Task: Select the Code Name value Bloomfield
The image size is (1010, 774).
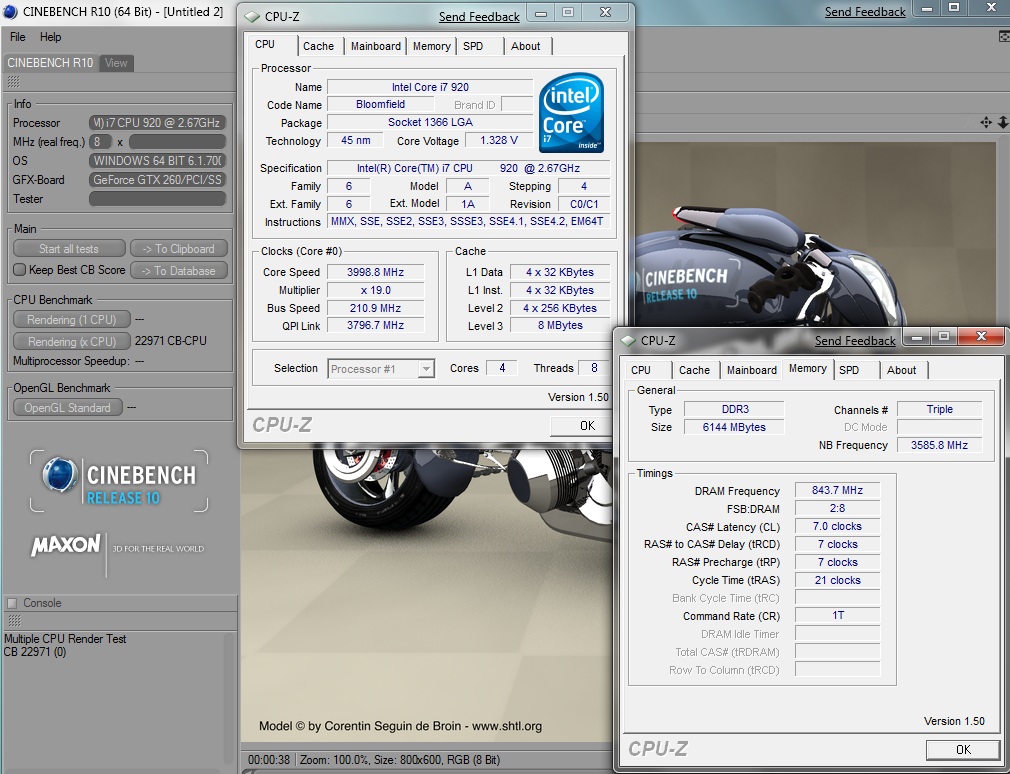Action: (380, 104)
